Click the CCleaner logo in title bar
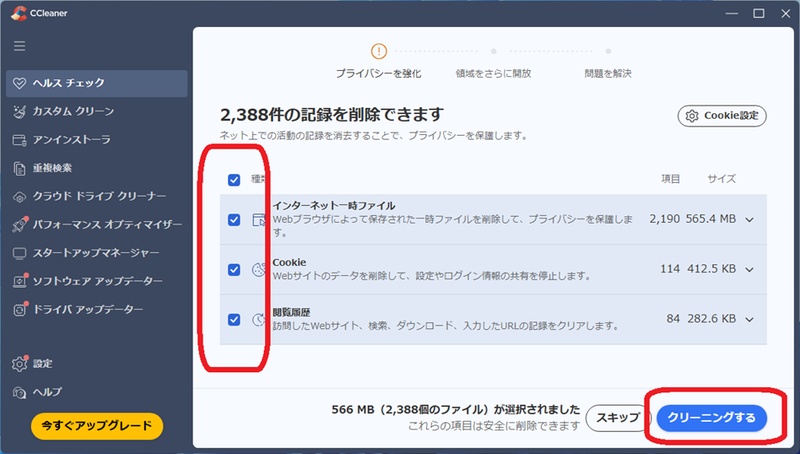Screen dimensions: 800x454 (18, 13)
